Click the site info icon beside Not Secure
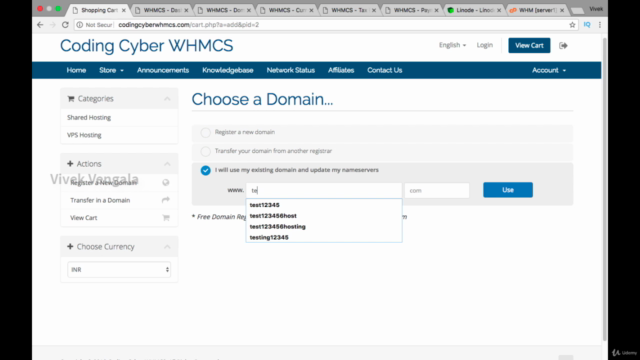The height and width of the screenshot is (360, 640). 80,25
